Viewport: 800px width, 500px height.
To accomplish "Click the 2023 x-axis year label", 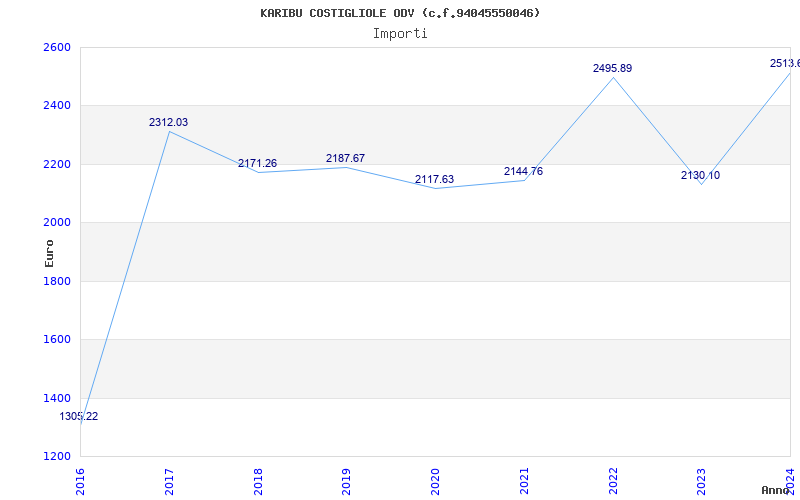I will [702, 482].
